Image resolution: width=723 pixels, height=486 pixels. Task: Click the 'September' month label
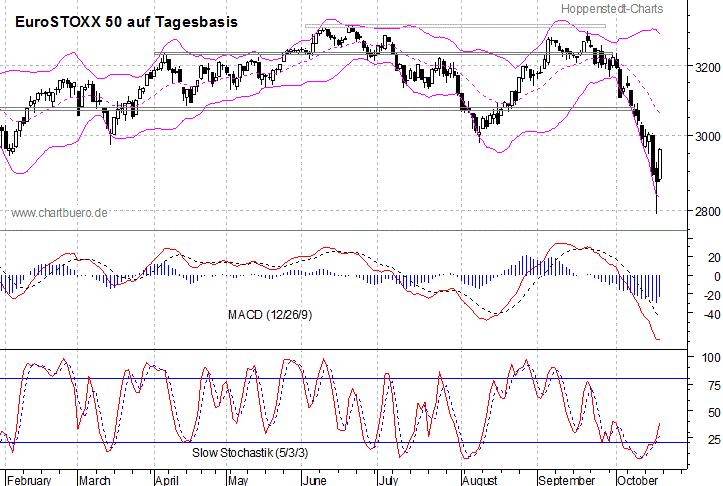[x=566, y=480]
